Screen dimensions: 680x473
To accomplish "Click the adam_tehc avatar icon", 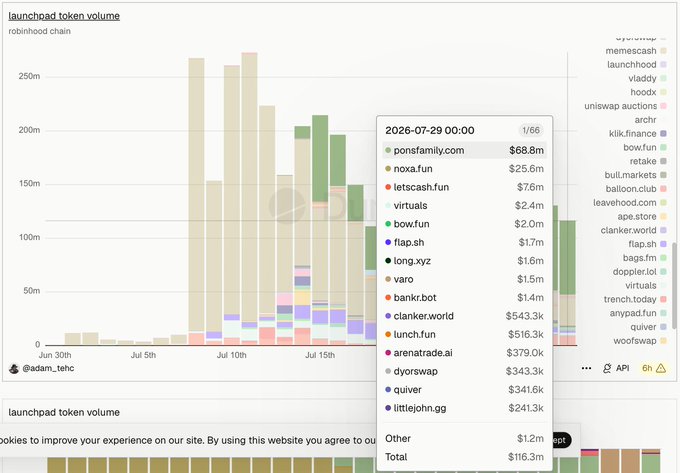I will (14, 369).
